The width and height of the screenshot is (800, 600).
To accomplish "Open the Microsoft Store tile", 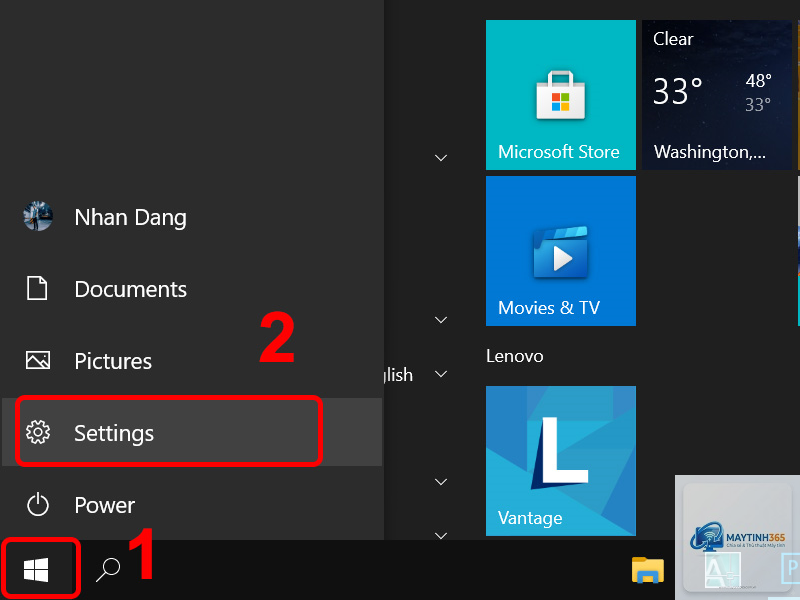I will (561, 95).
